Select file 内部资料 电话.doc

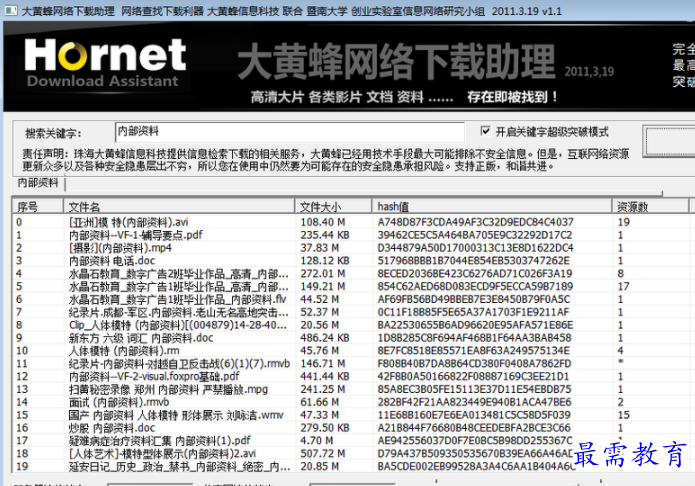112,260
